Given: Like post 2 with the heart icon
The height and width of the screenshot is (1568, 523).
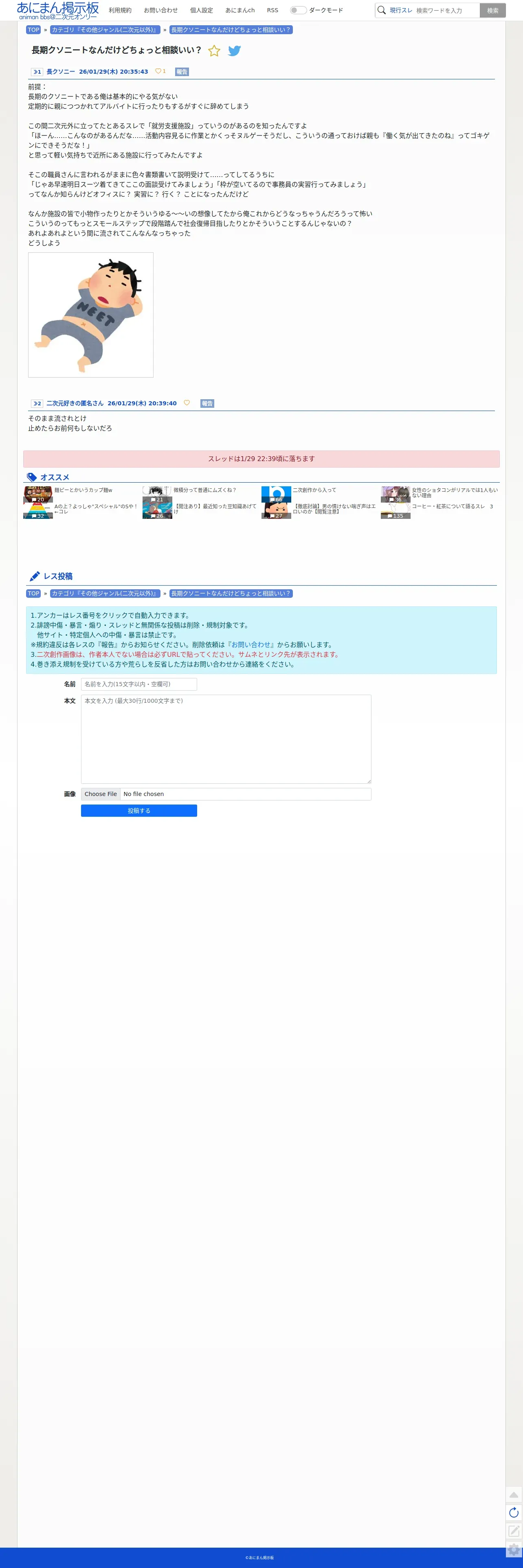Looking at the screenshot, I should 187,403.
